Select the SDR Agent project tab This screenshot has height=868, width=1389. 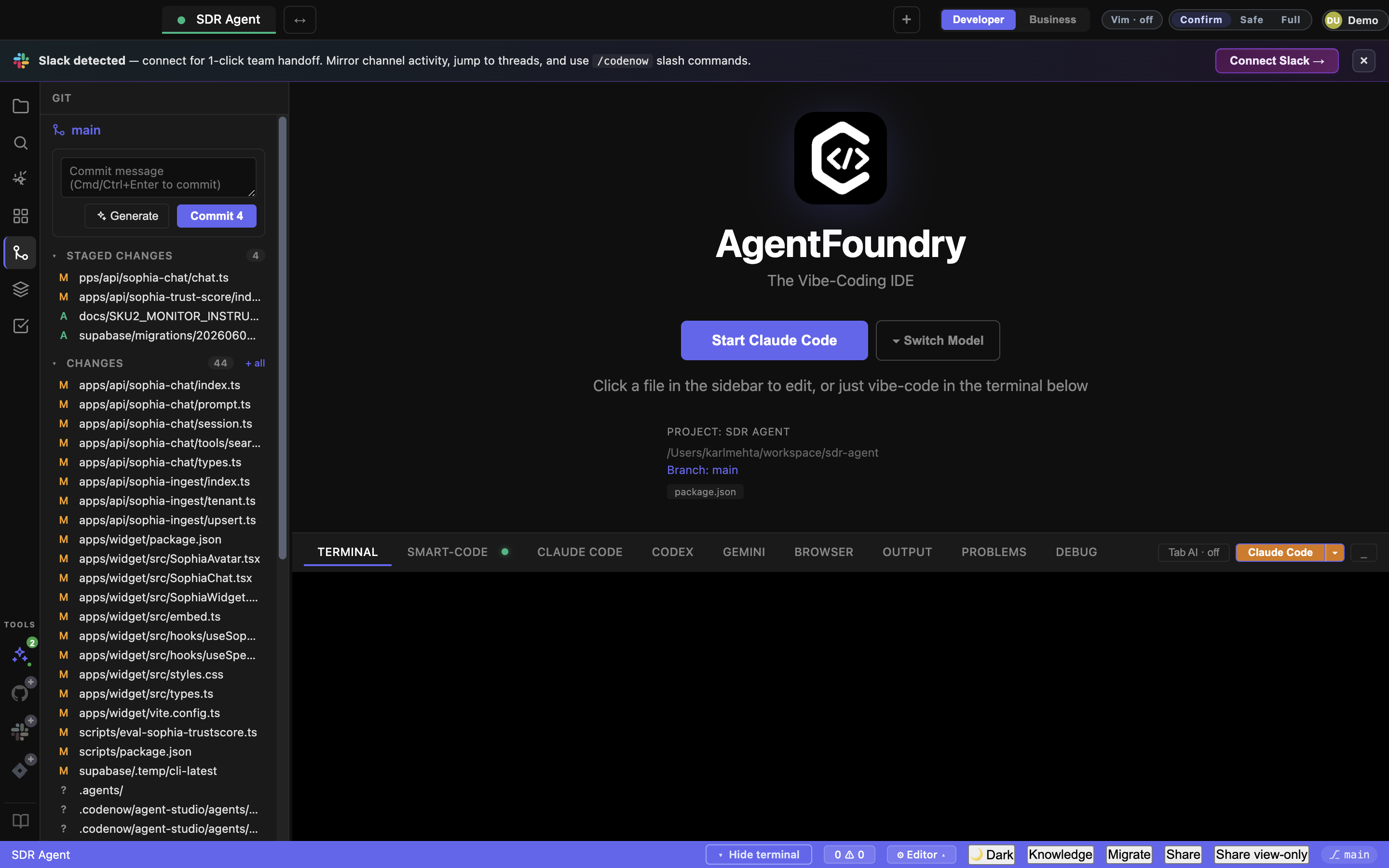pos(218,19)
